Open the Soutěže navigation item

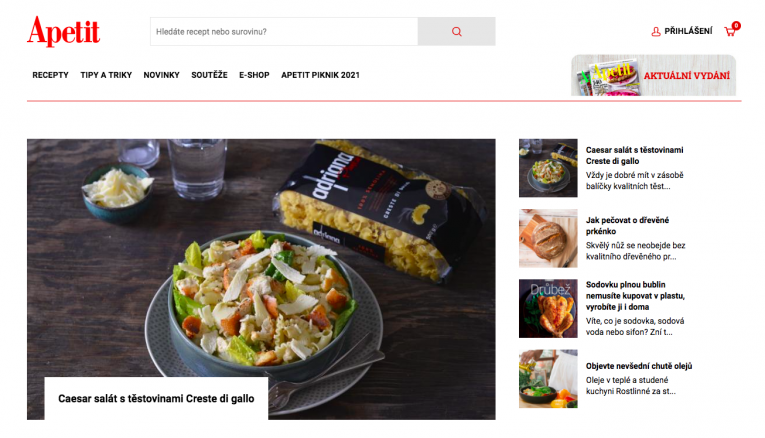point(209,75)
